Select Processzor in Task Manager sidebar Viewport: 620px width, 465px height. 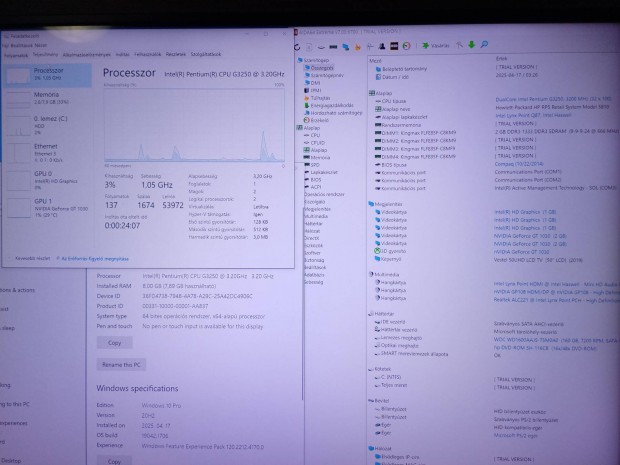[x=47, y=75]
